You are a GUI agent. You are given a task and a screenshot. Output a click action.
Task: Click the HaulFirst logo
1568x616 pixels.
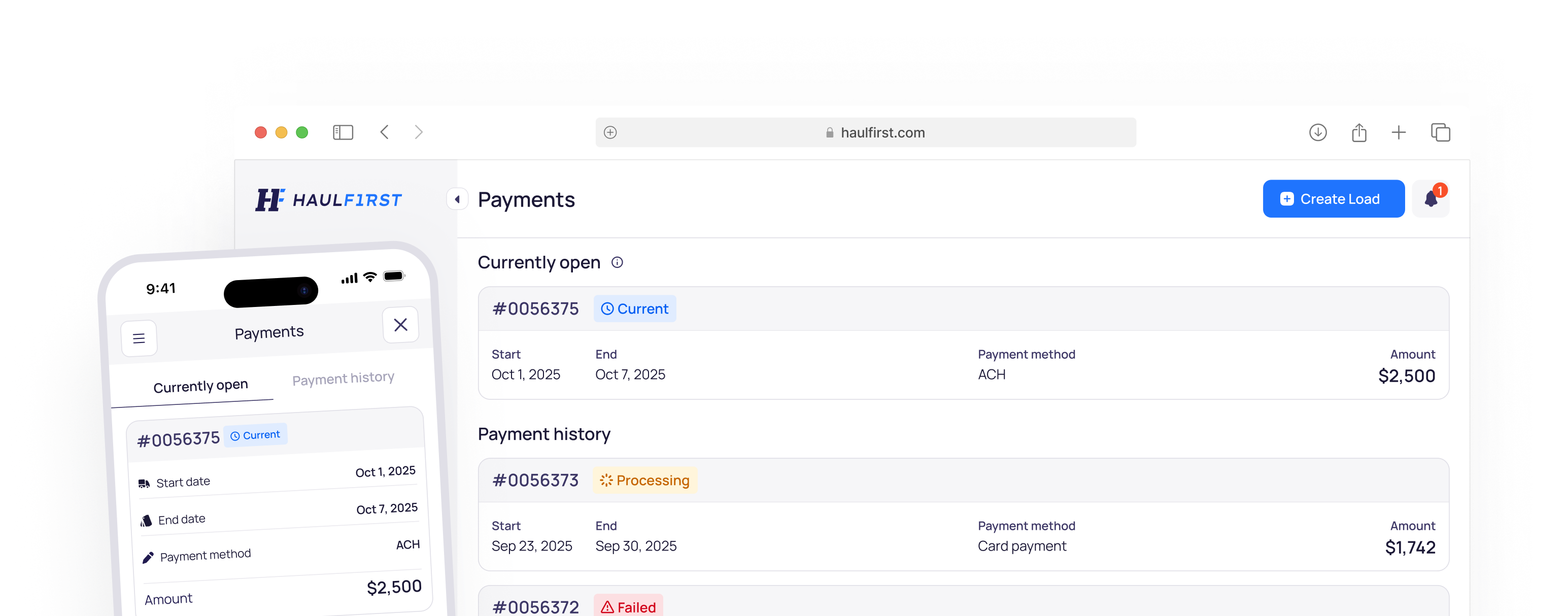point(329,199)
